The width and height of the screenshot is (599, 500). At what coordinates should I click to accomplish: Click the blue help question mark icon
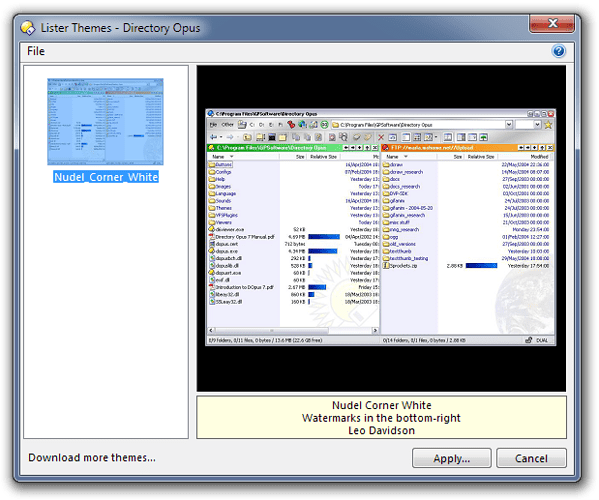tap(559, 51)
